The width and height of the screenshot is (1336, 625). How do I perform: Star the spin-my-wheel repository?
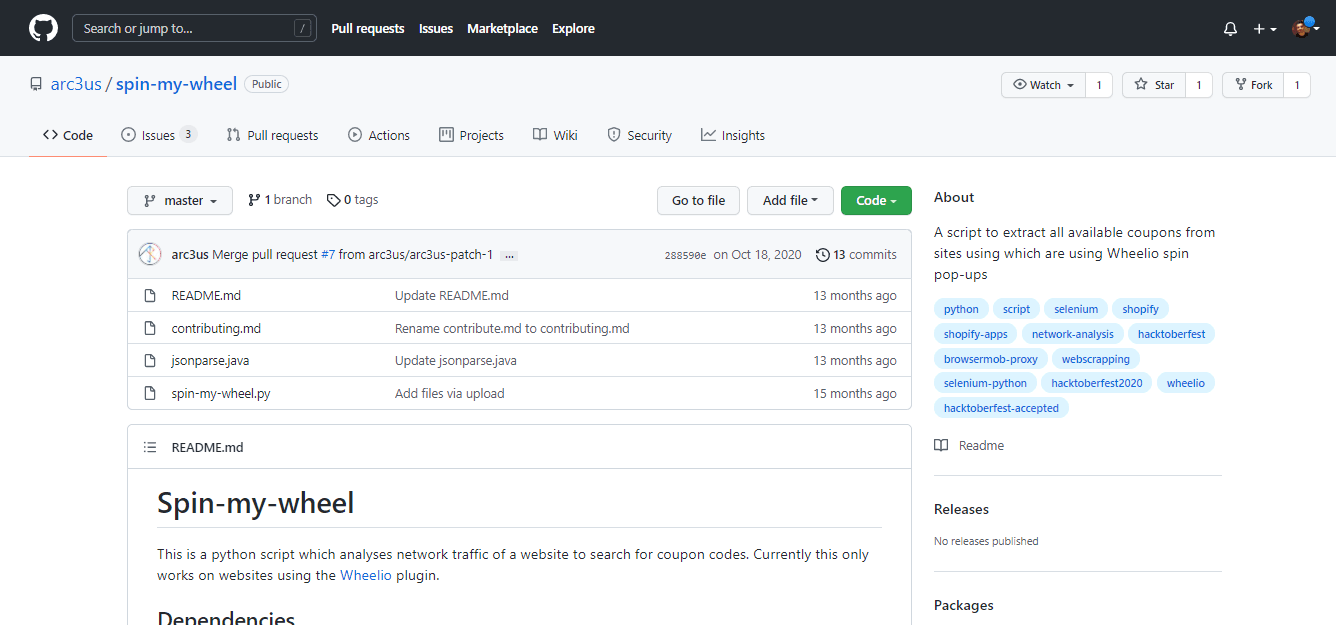pos(1154,85)
